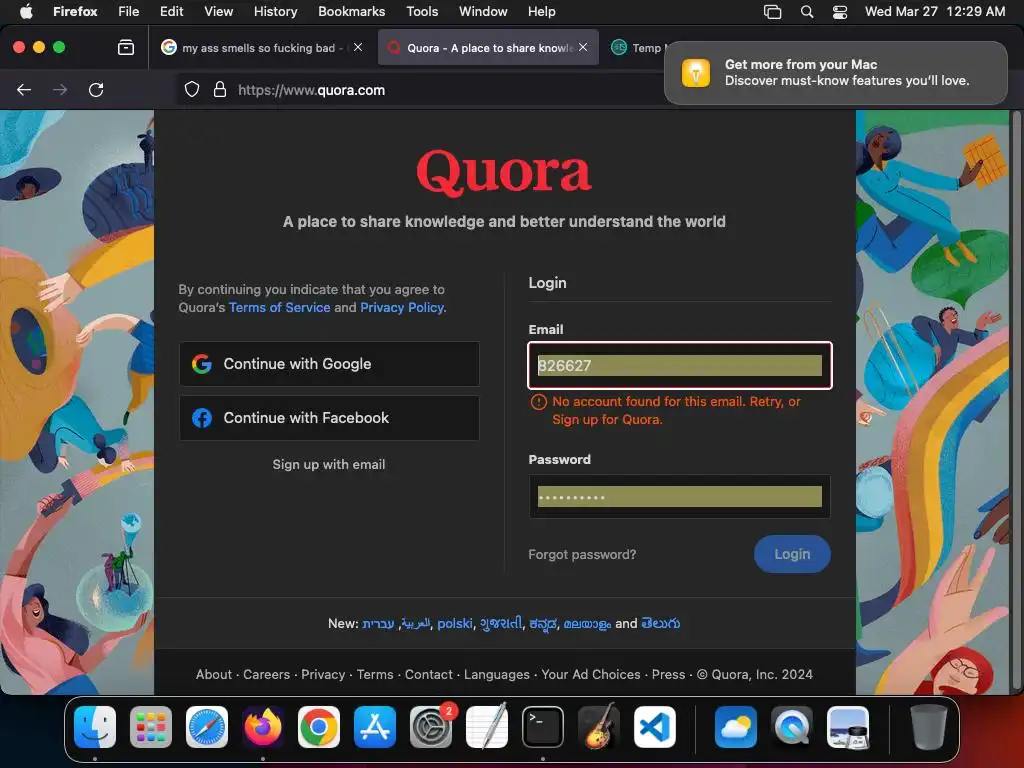The height and width of the screenshot is (768, 1024).
Task: Open the Firefox View tabs icon
Action: pos(126,47)
